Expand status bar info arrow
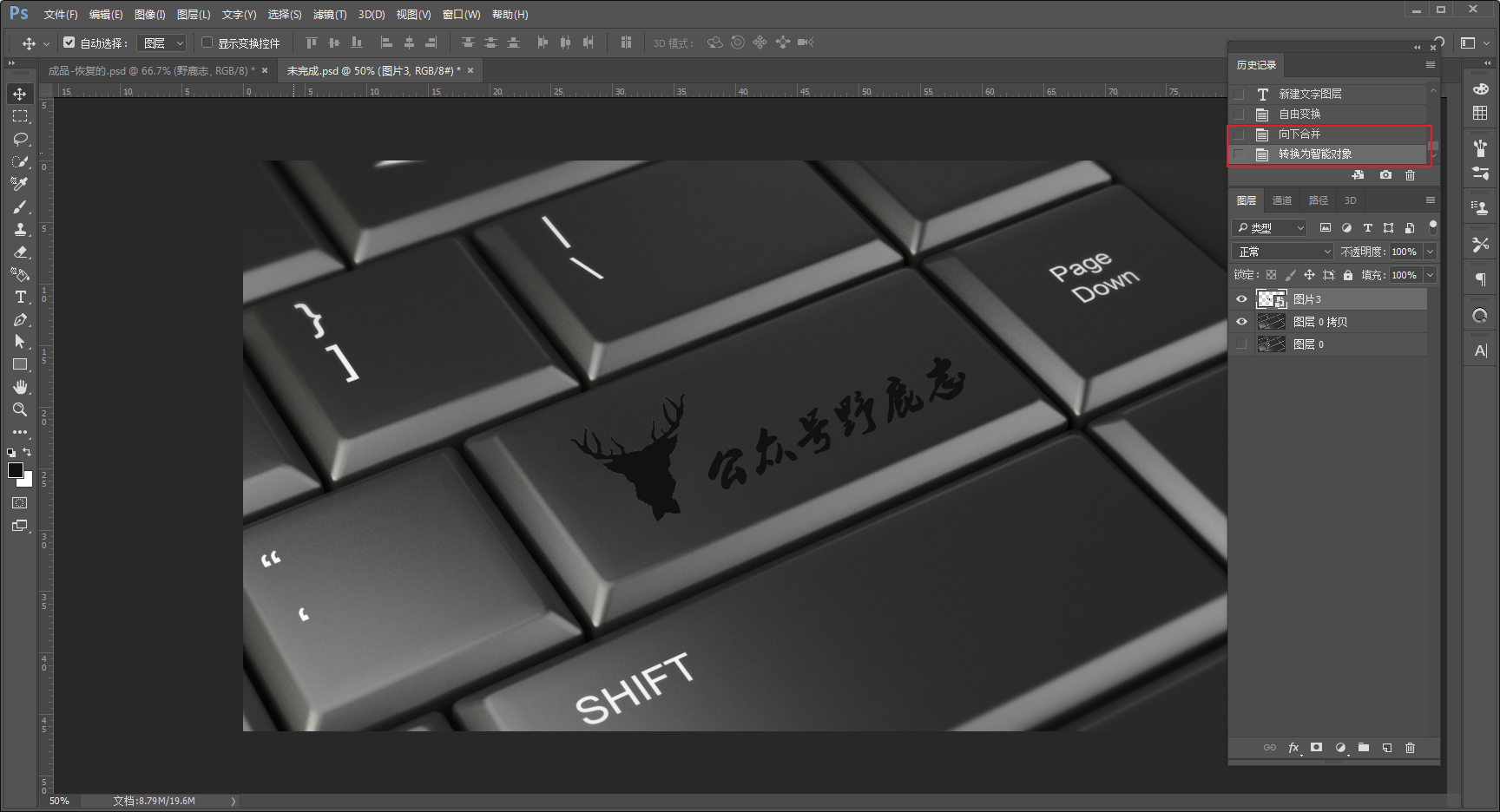The width and height of the screenshot is (1500, 812). point(234,801)
